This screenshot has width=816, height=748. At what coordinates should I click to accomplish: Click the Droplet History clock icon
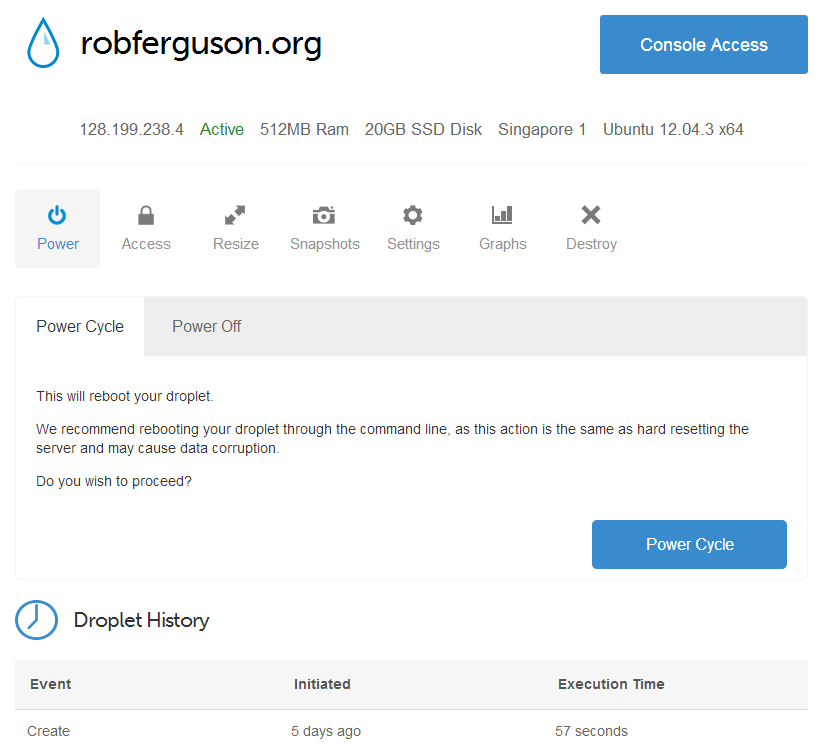point(36,620)
